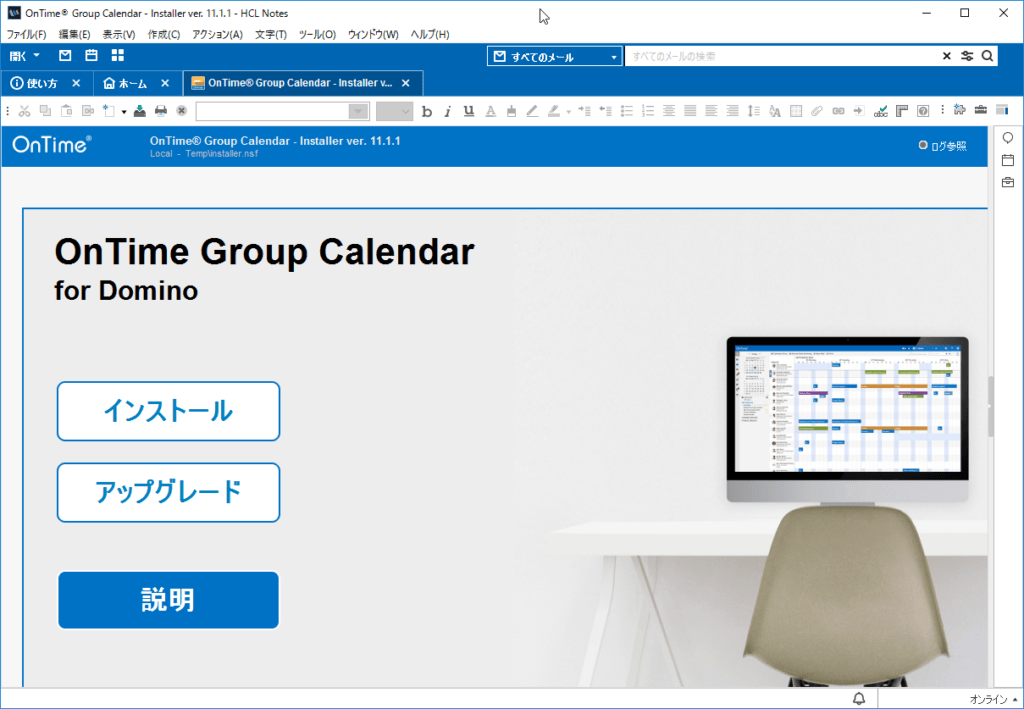Toggle underline formatting in the text toolbar
Image resolution: width=1024 pixels, height=709 pixels.
pyautogui.click(x=468, y=111)
